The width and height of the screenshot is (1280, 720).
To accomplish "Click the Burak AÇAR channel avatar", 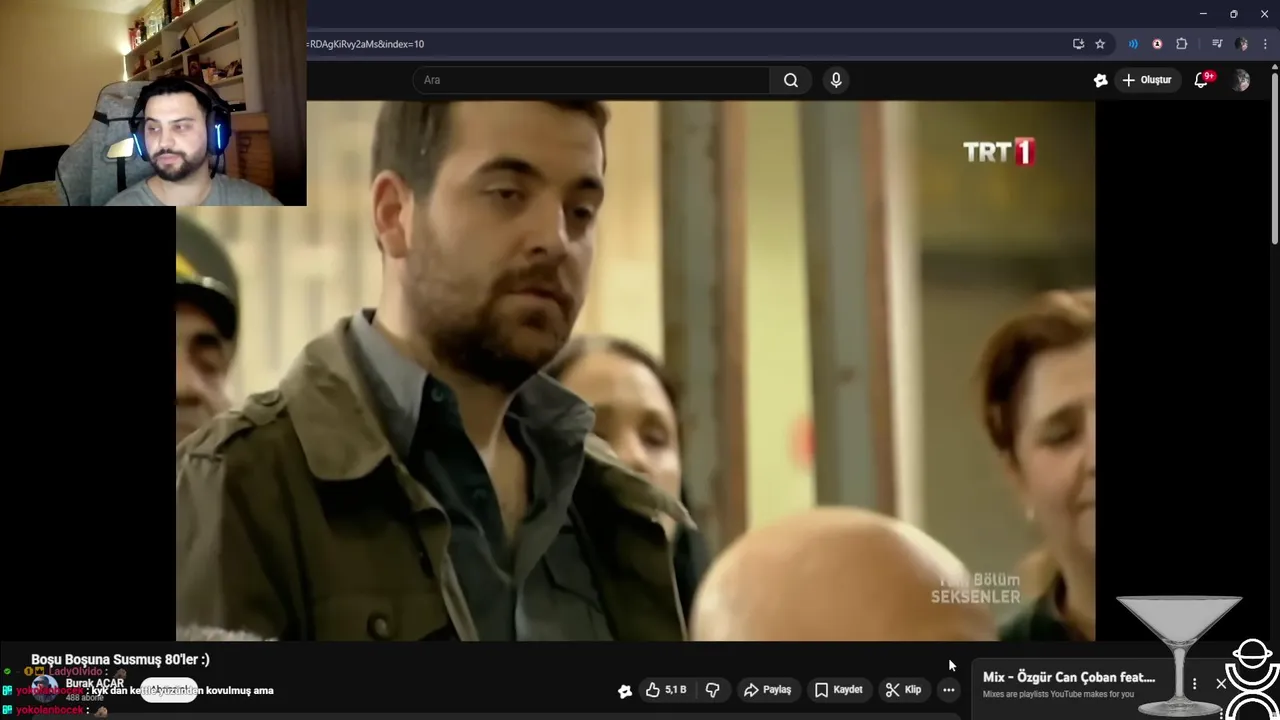I will click(x=45, y=689).
